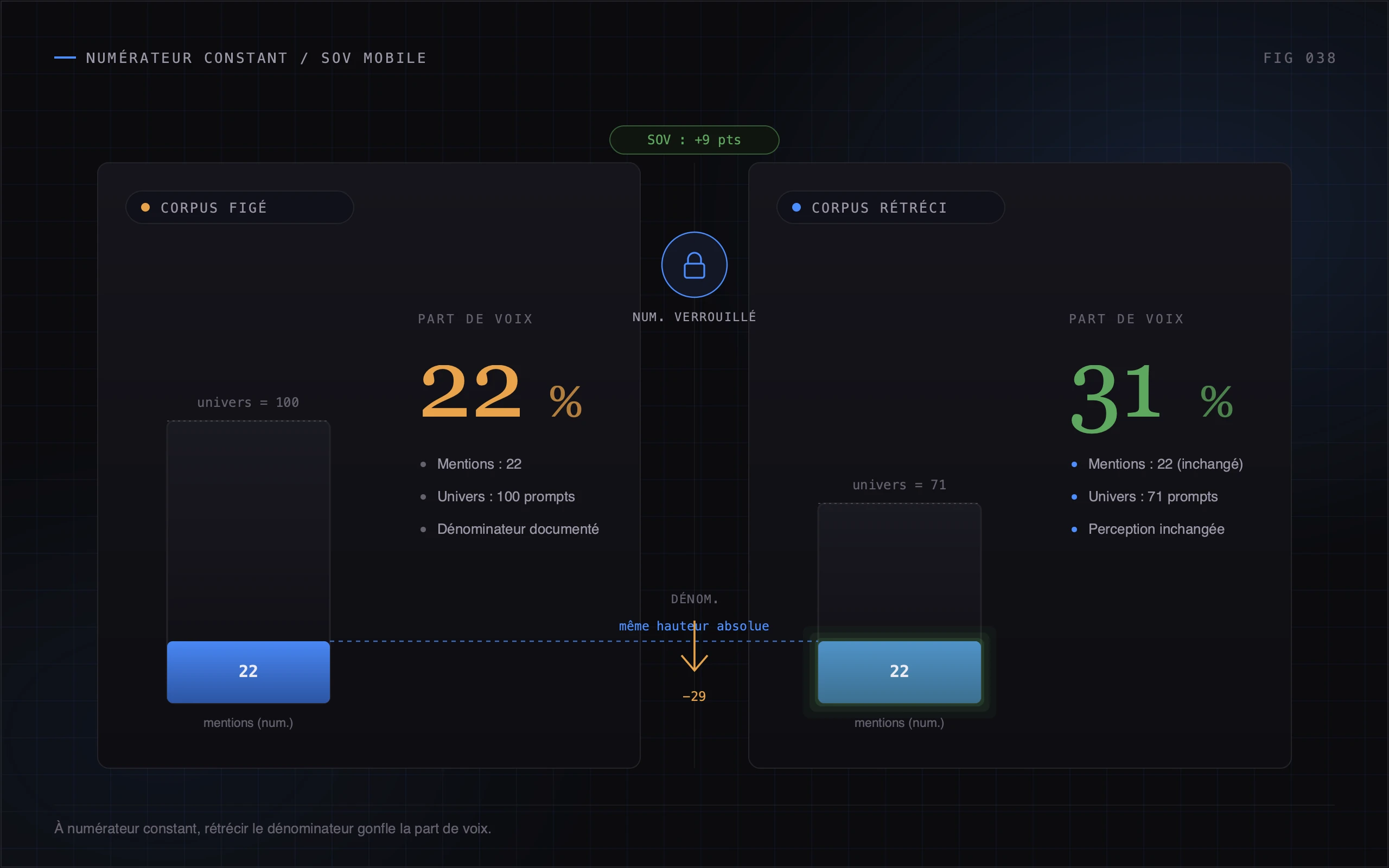
Task: Click the blue dot in the CORPUS RÉTRÉCI badge
Action: tap(796, 207)
